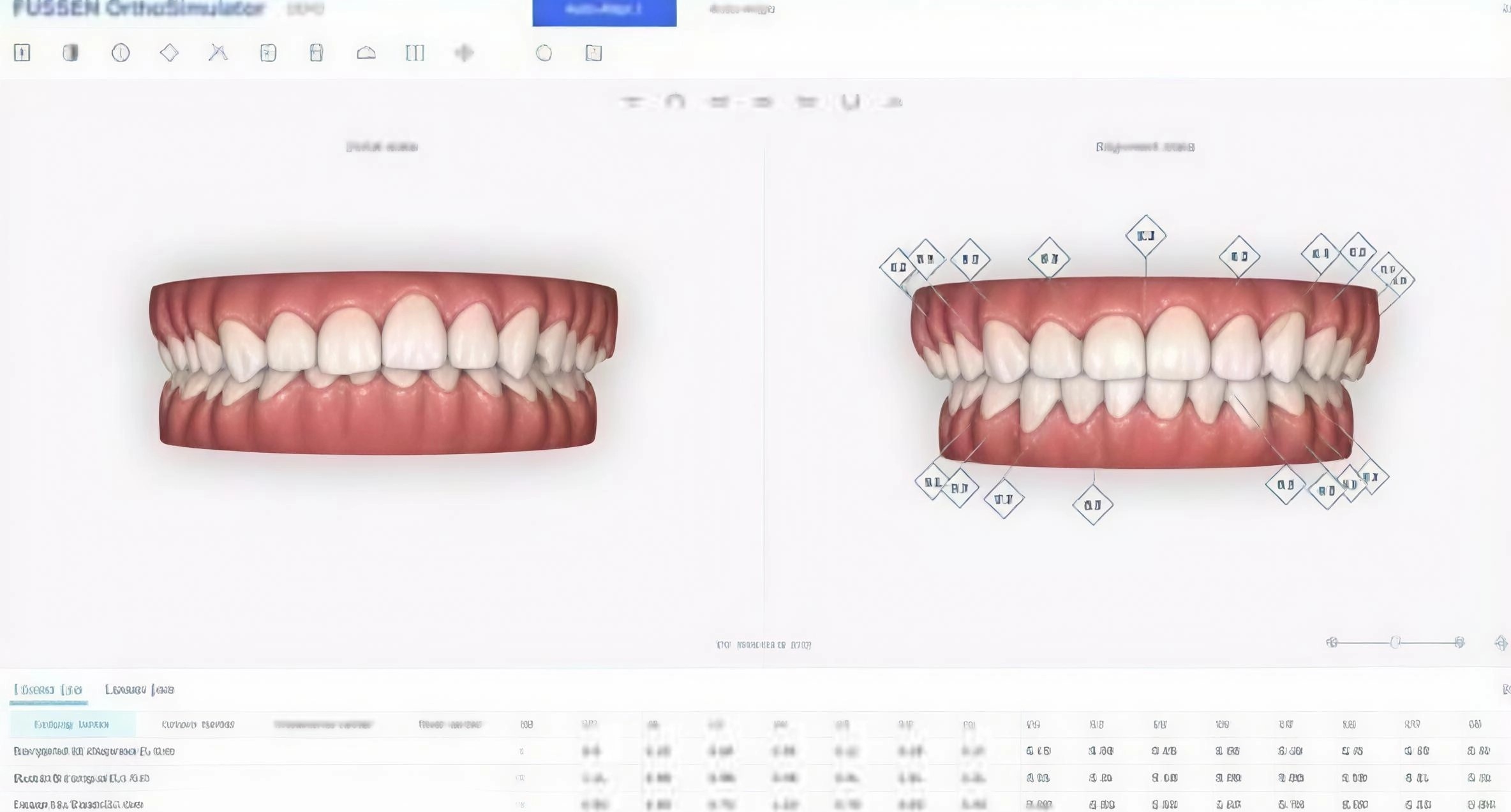Select the Upper jaw tab
Screen dimensions: 1511x812
point(48,690)
